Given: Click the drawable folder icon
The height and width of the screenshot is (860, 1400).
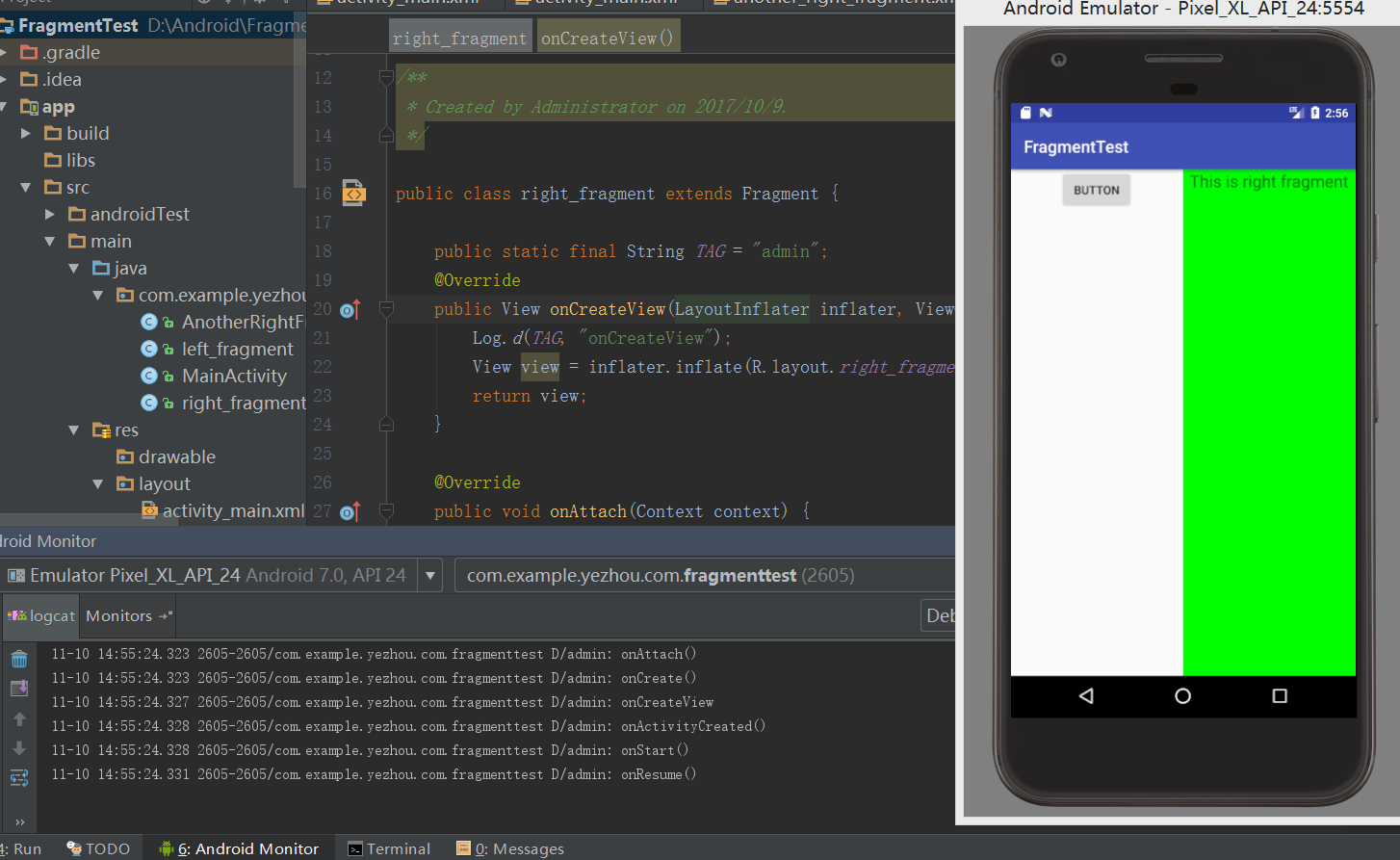Looking at the screenshot, I should [125, 456].
